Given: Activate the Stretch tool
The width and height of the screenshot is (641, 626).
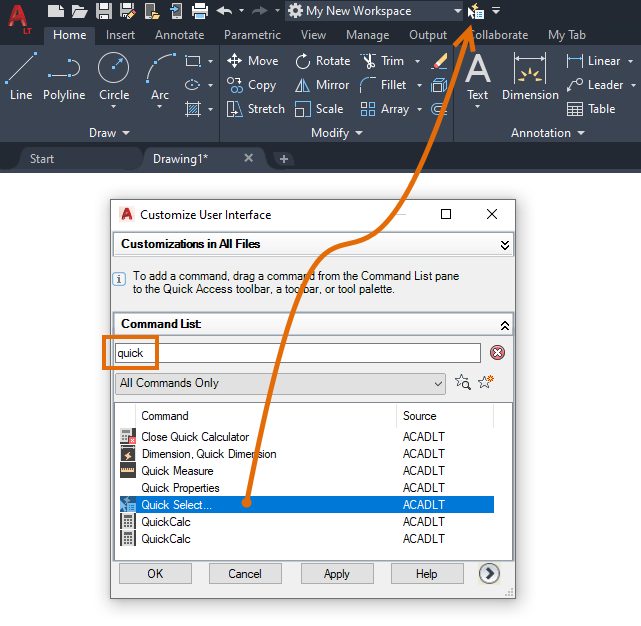Looking at the screenshot, I should pyautogui.click(x=256, y=109).
